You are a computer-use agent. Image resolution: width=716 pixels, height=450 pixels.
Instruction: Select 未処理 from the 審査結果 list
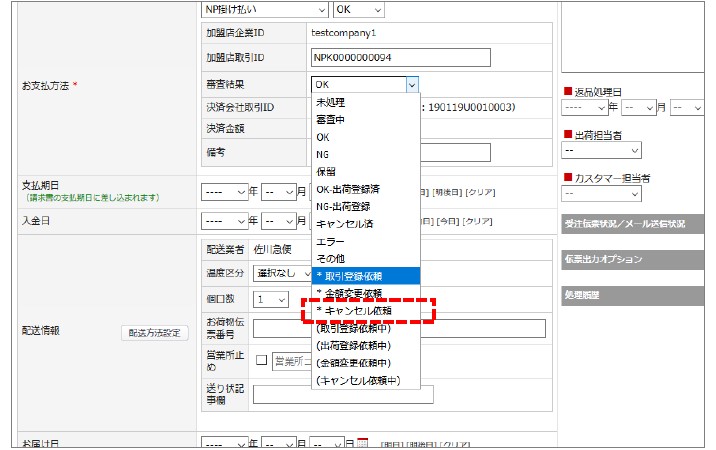click(x=366, y=102)
